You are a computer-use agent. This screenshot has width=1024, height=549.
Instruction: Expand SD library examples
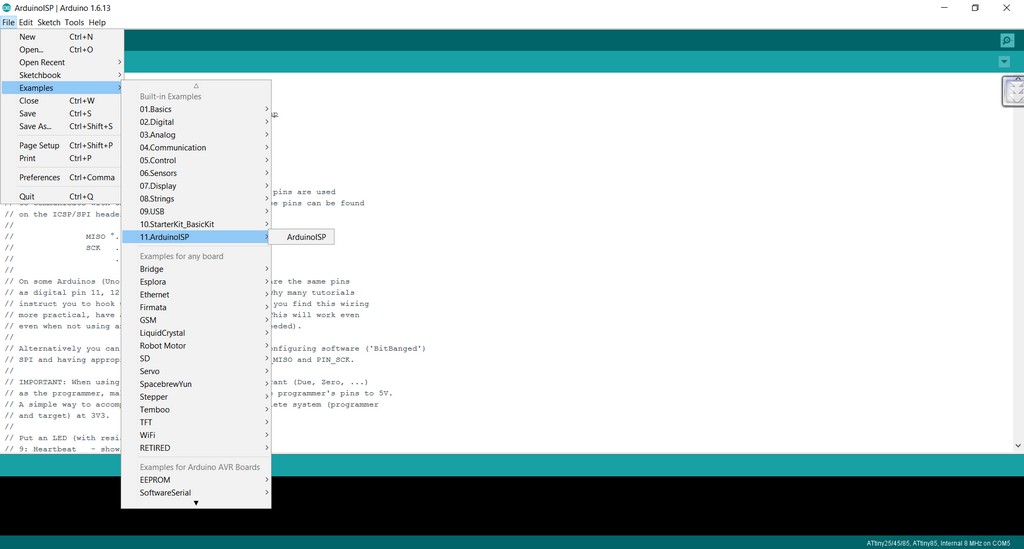(x=196, y=358)
